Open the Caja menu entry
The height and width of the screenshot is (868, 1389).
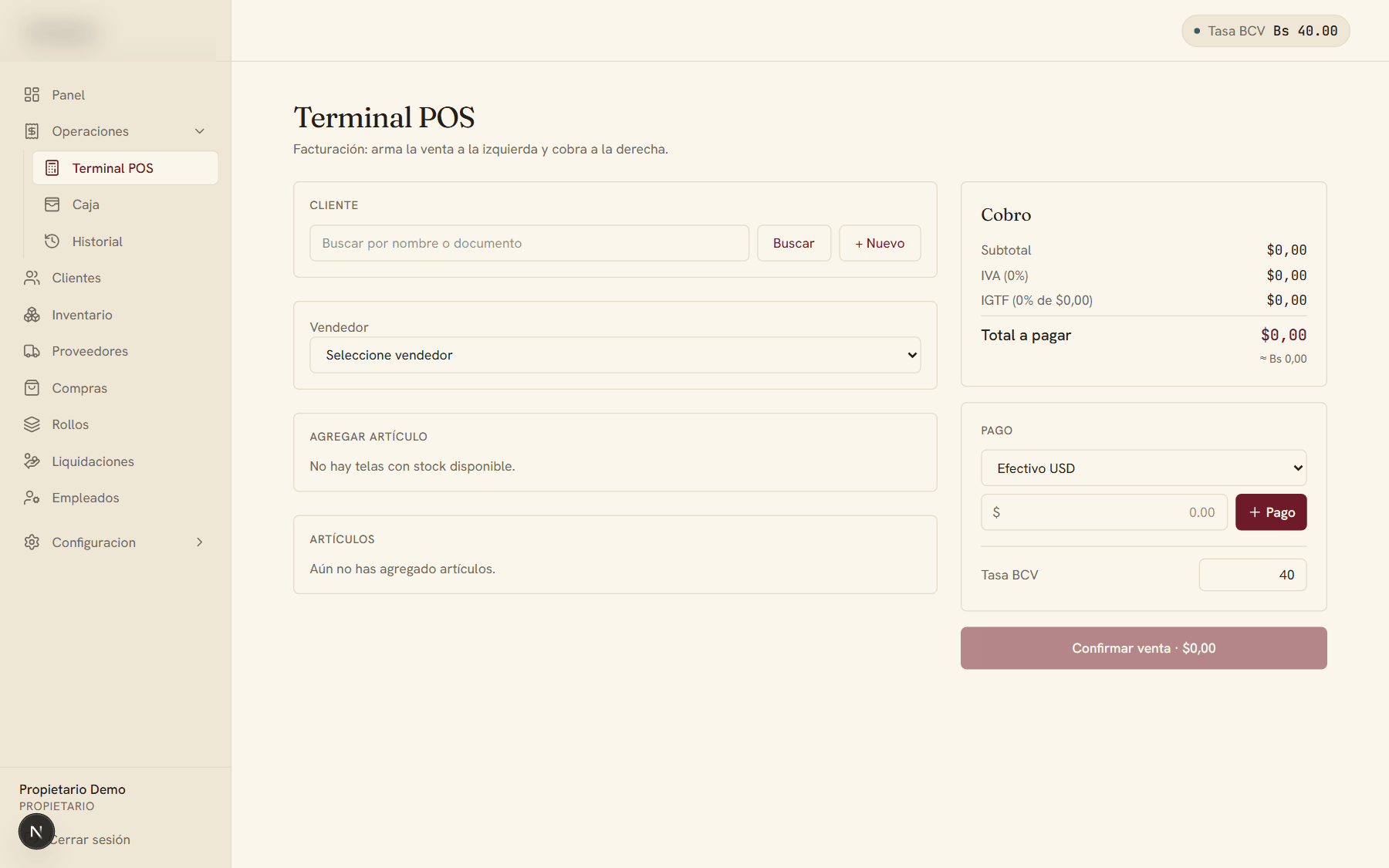(125, 204)
